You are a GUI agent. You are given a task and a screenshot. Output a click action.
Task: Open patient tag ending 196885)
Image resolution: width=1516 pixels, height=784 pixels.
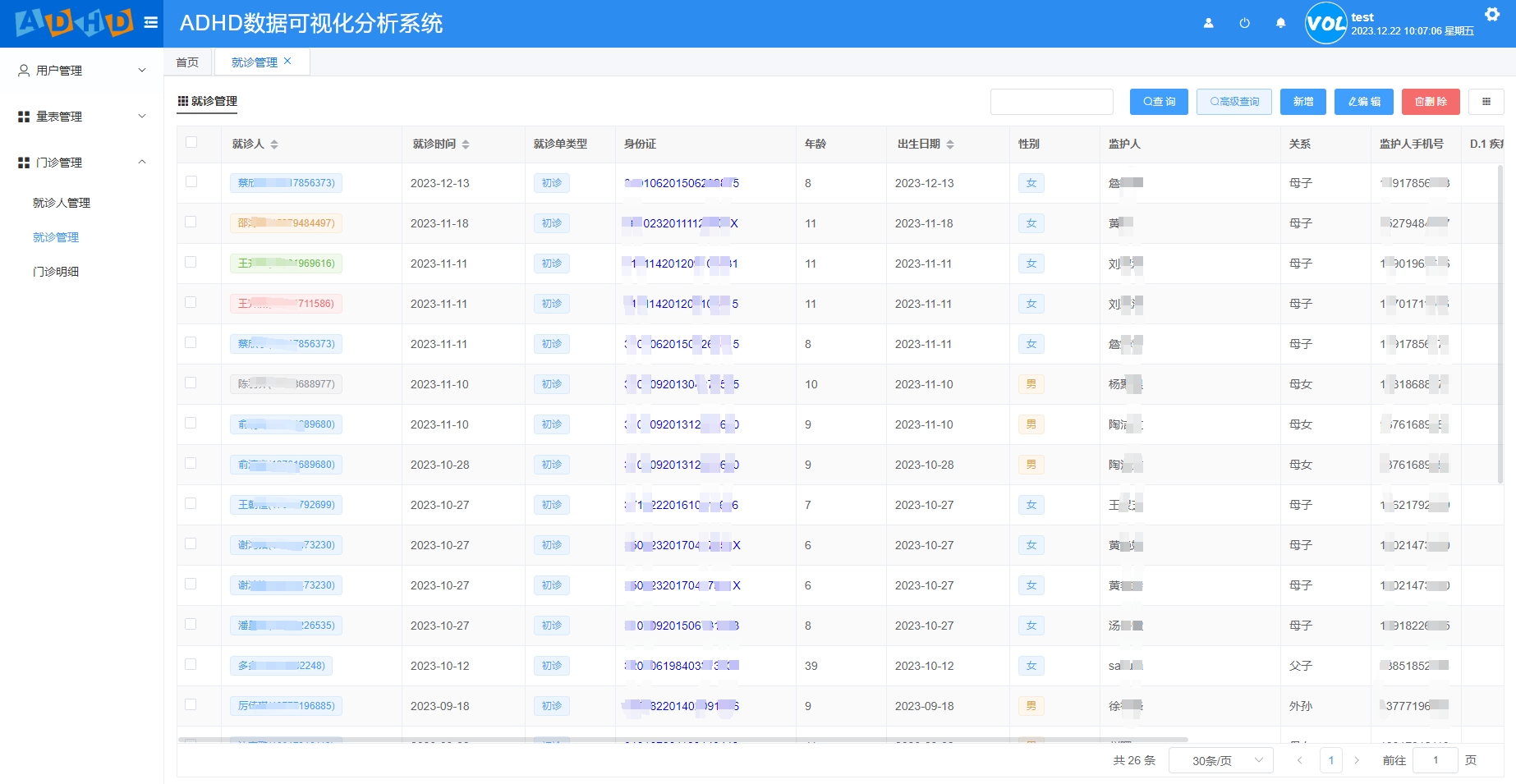pyautogui.click(x=286, y=706)
